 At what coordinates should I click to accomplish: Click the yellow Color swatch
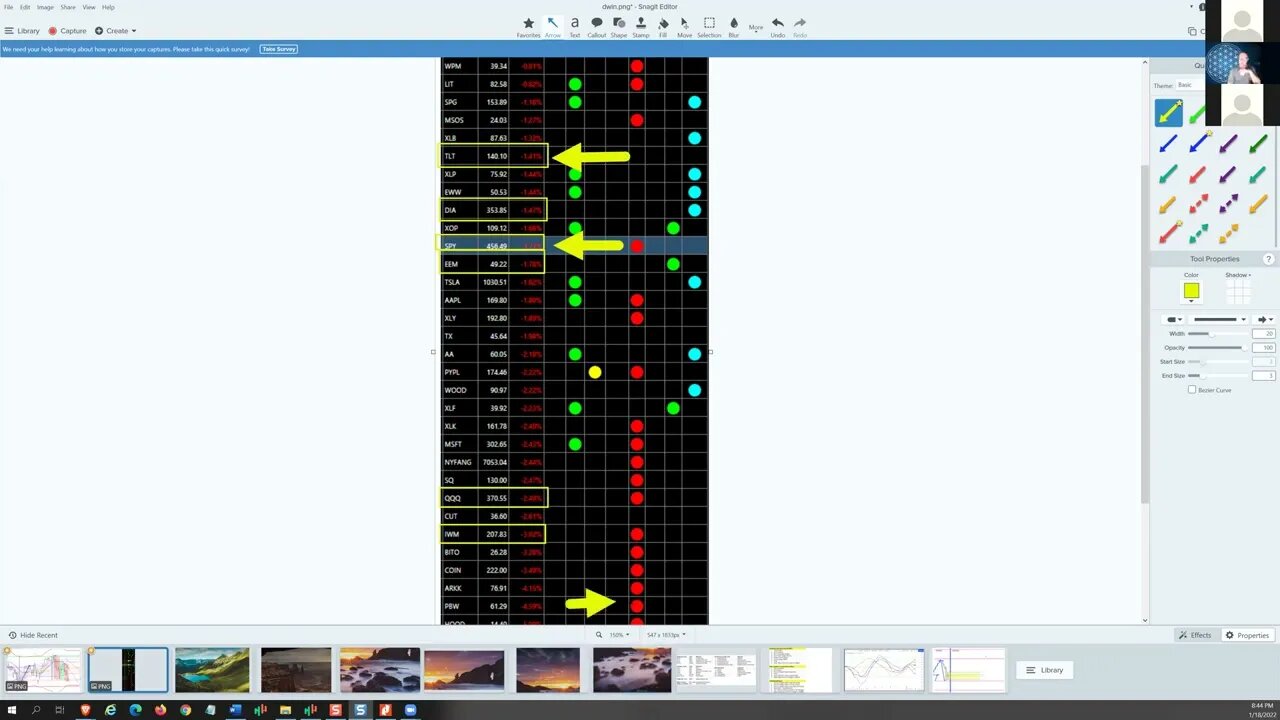[1191, 290]
